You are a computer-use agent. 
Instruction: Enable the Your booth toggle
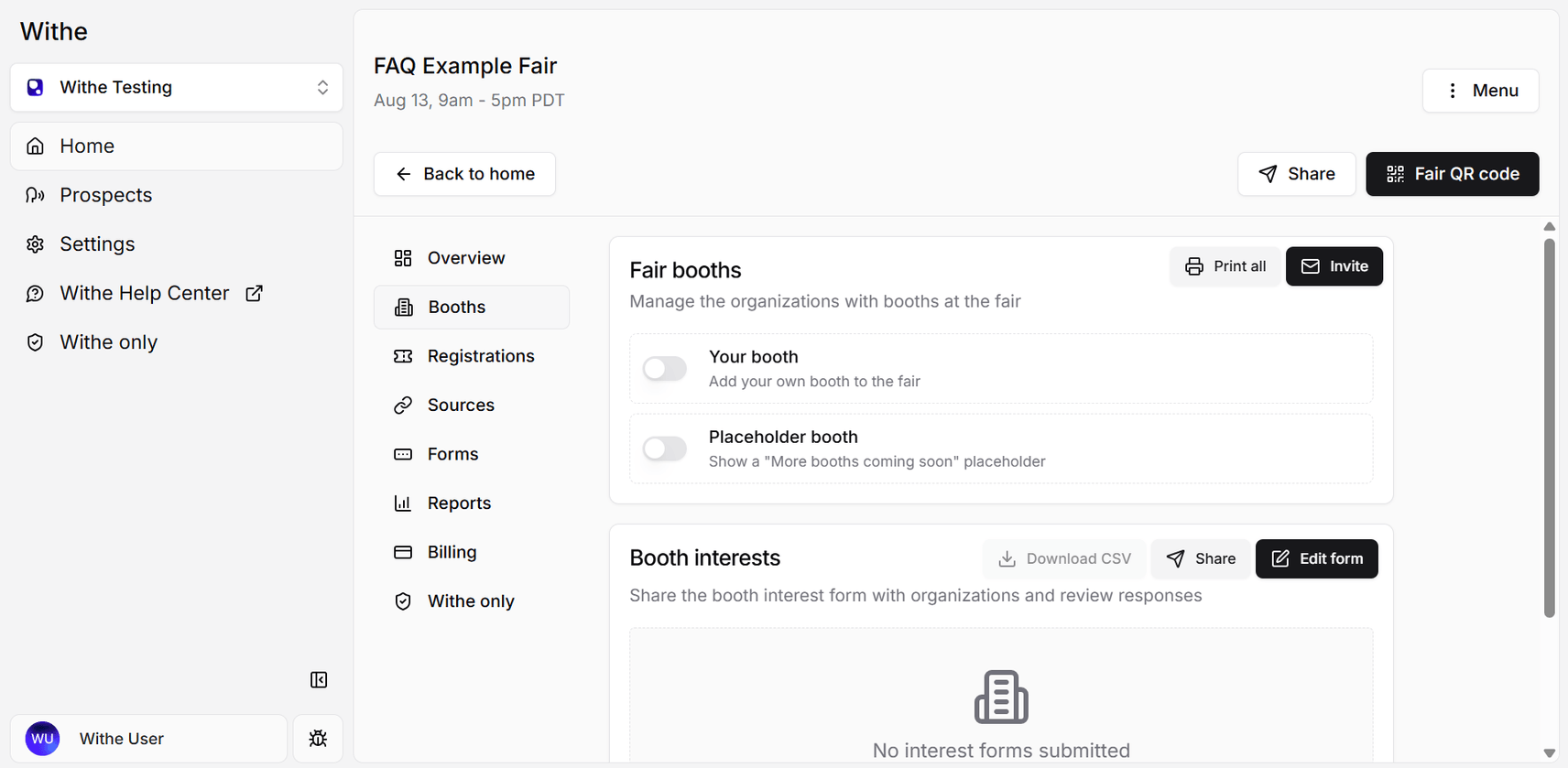coord(665,369)
